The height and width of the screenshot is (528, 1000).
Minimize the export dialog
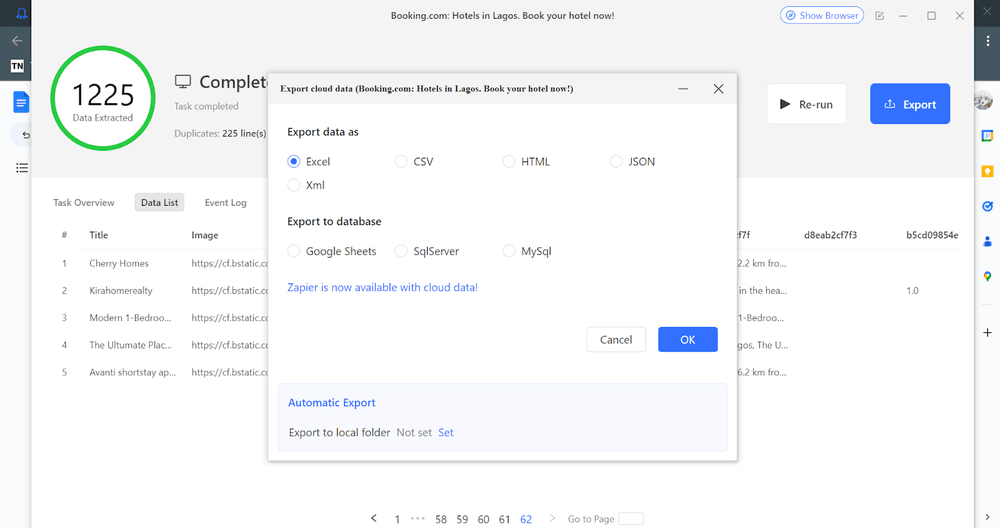pyautogui.click(x=683, y=89)
